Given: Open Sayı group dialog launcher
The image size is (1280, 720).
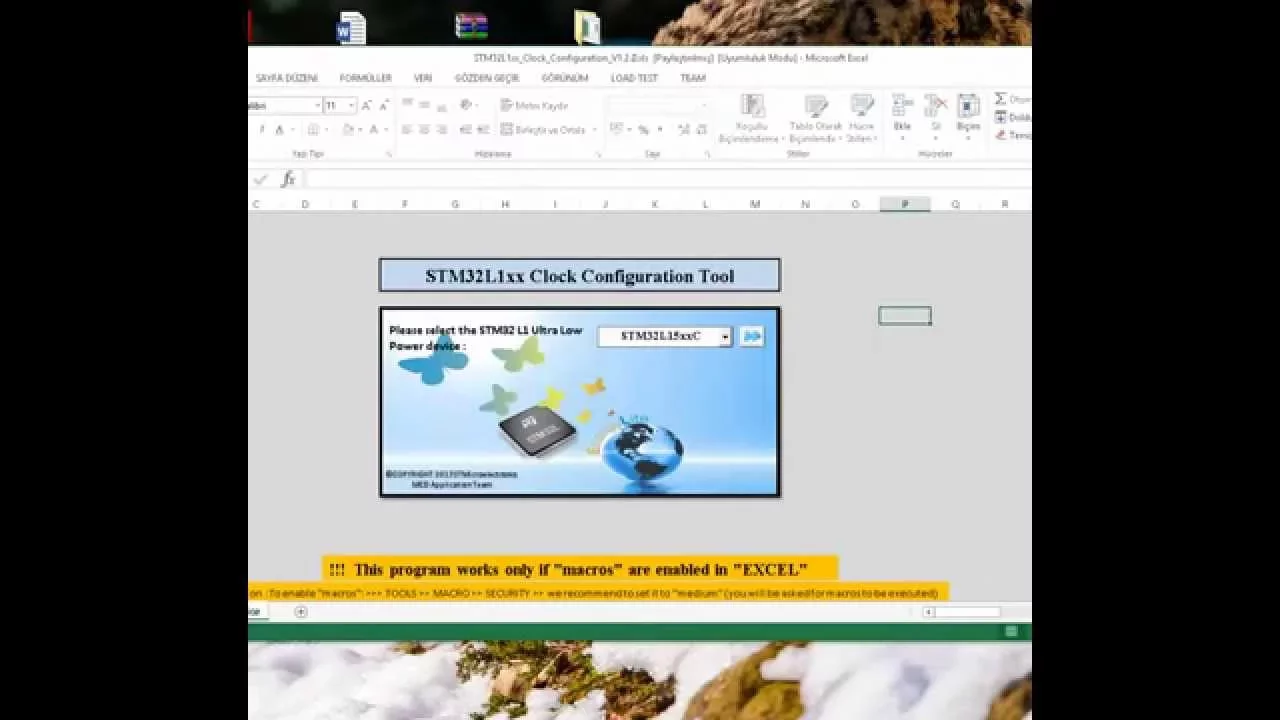Looking at the screenshot, I should tap(707, 155).
